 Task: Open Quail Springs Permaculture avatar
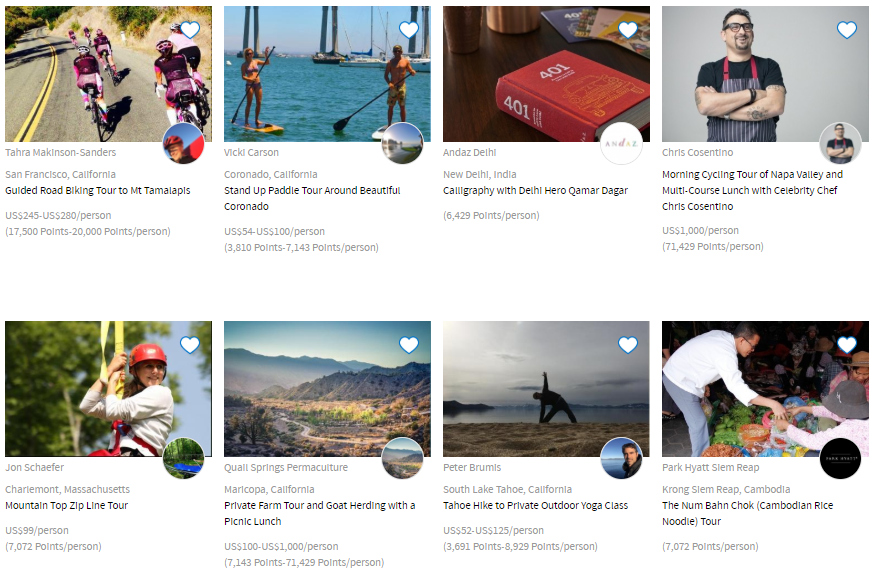pyautogui.click(x=402, y=458)
